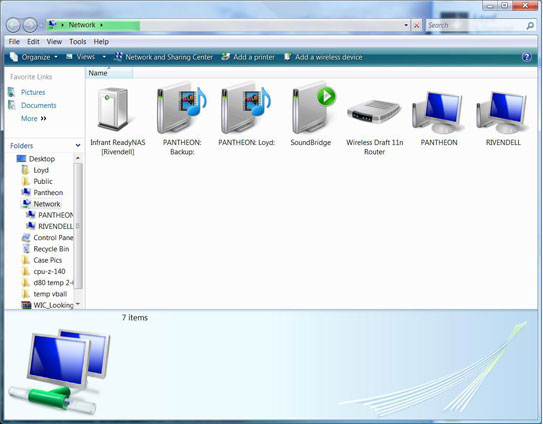Click Network and Sharing Center button text

tap(169, 57)
